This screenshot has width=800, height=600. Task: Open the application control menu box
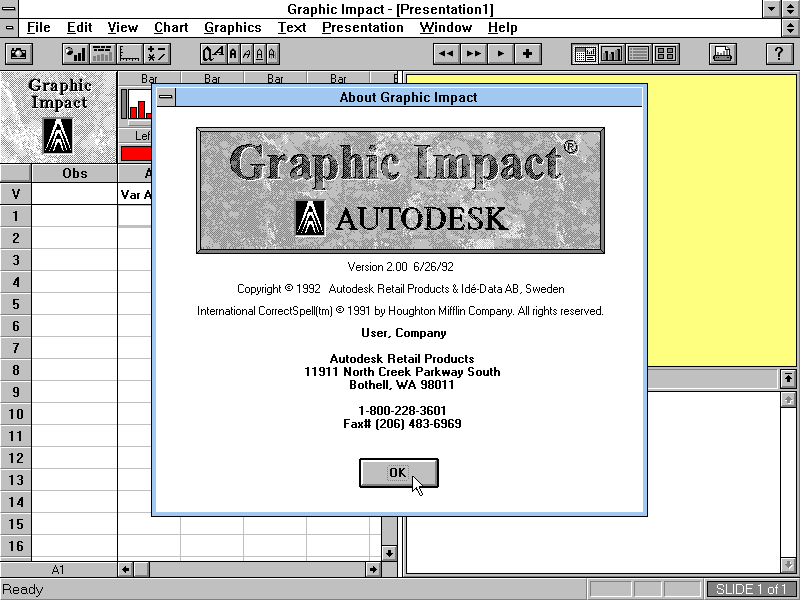click(x=9, y=9)
